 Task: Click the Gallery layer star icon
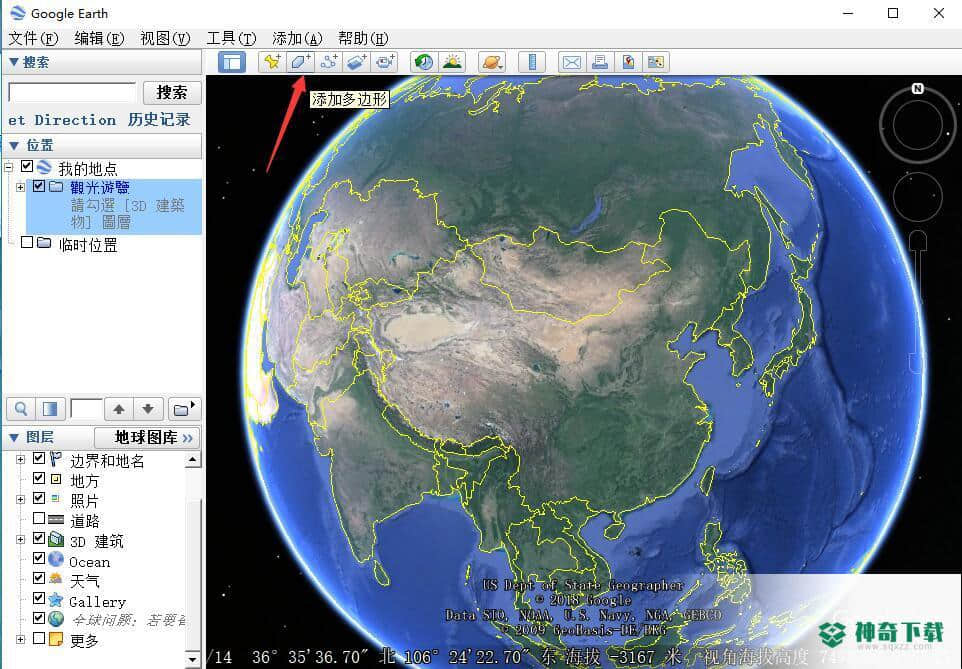56,599
